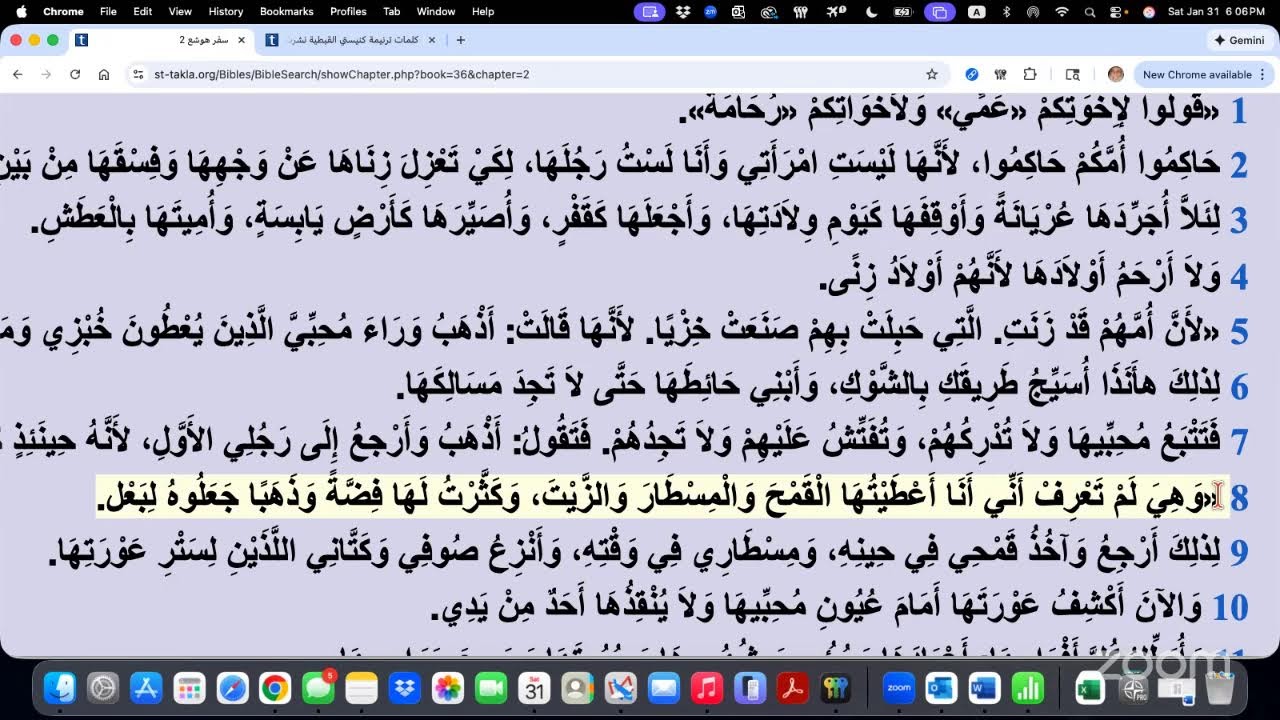The width and height of the screenshot is (1280, 720).
Task: Open the blue link extension icon
Action: pos(972,74)
